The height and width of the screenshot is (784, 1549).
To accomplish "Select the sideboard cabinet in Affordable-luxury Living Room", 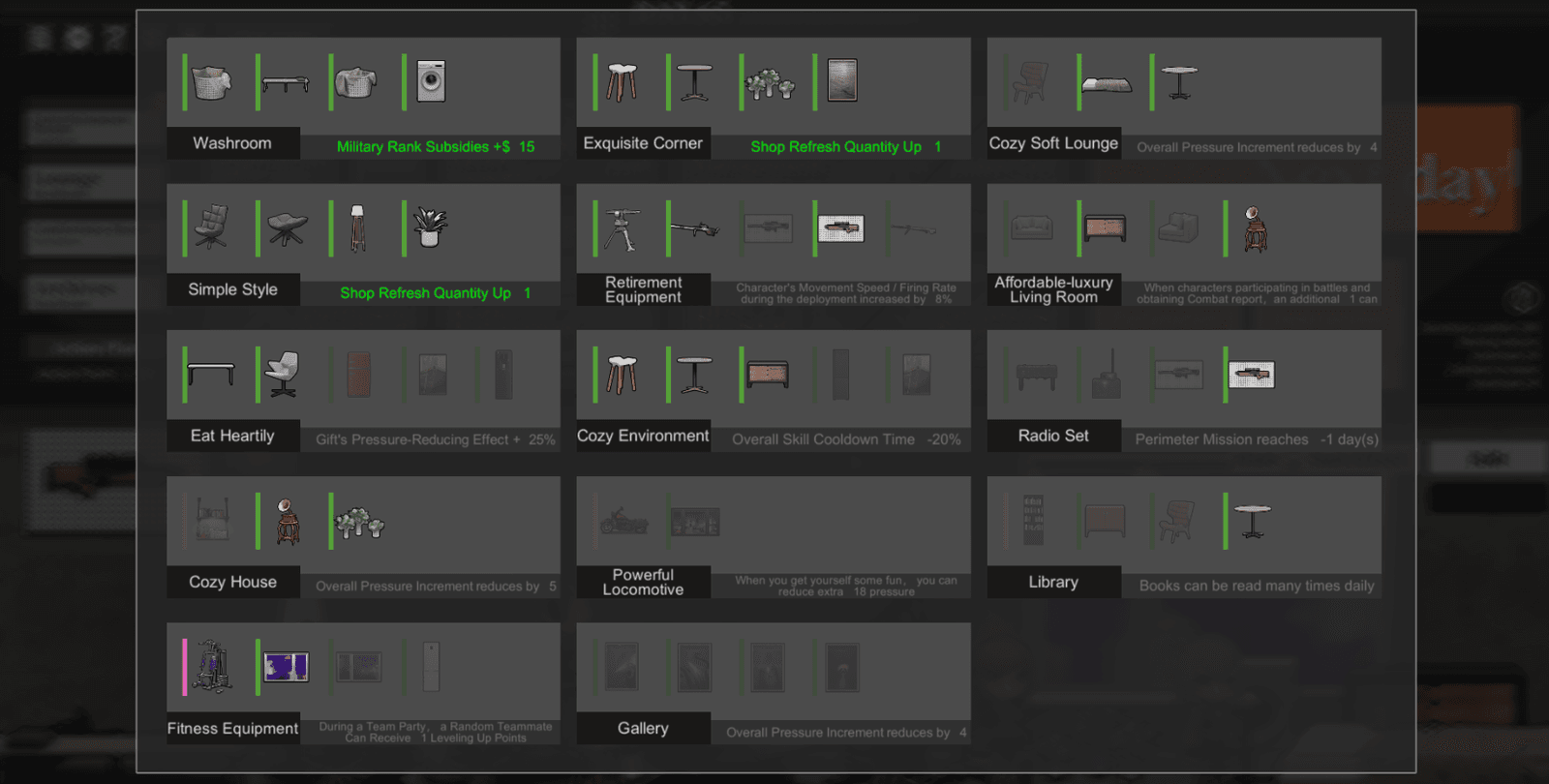I will pyautogui.click(x=1105, y=228).
